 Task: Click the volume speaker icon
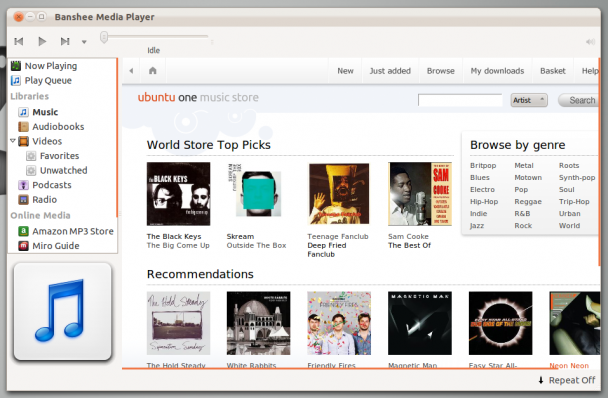click(x=590, y=42)
